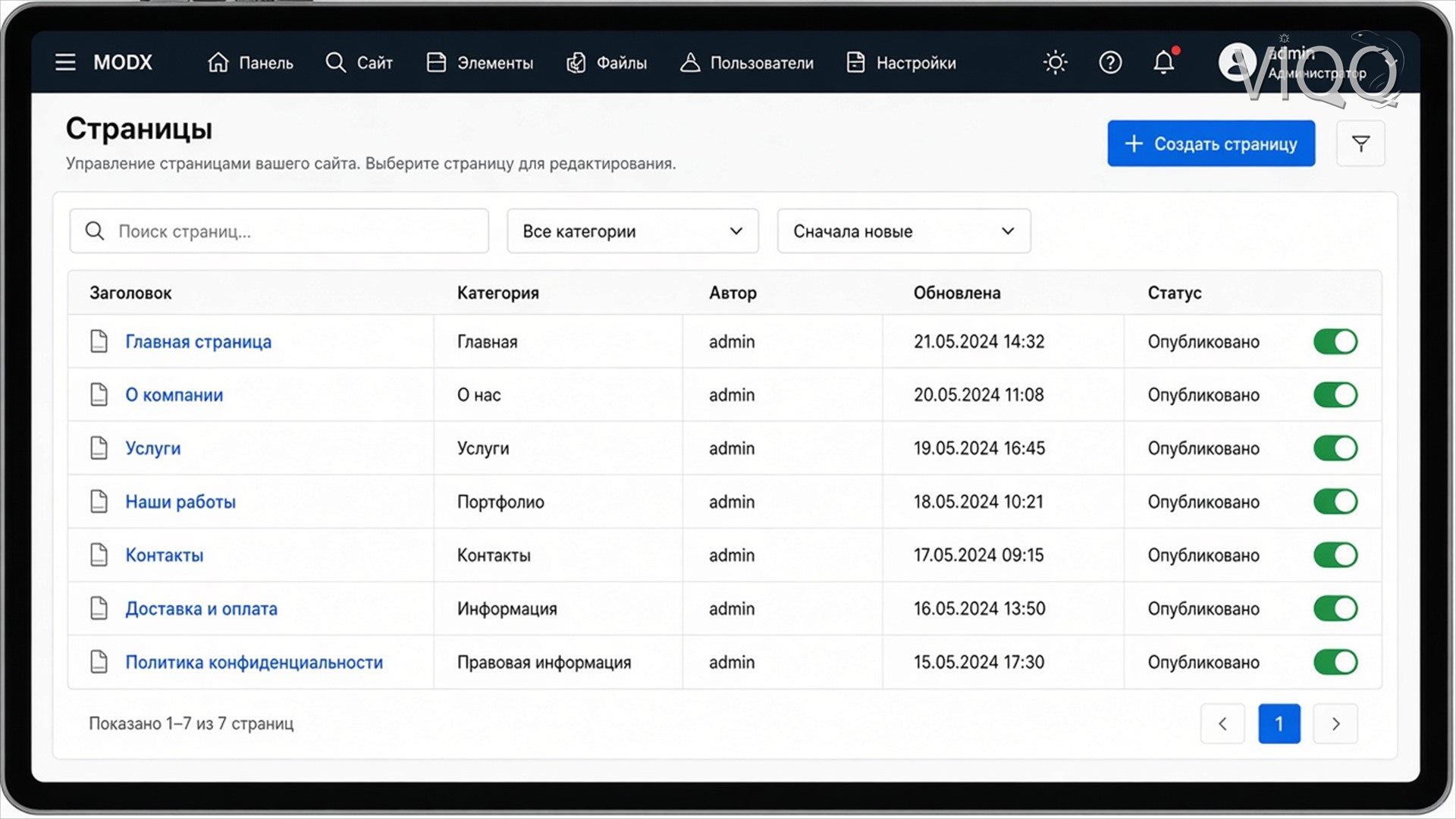This screenshot has width=1456, height=819.
Task: Focus the Поиск страниц search field
Action: [x=279, y=231]
